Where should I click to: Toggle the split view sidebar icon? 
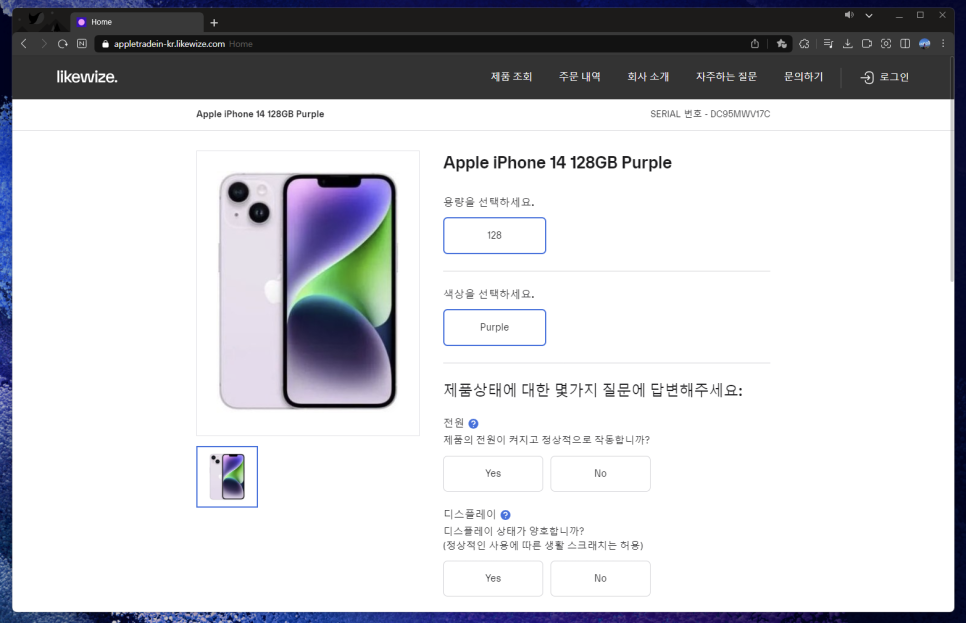(905, 44)
